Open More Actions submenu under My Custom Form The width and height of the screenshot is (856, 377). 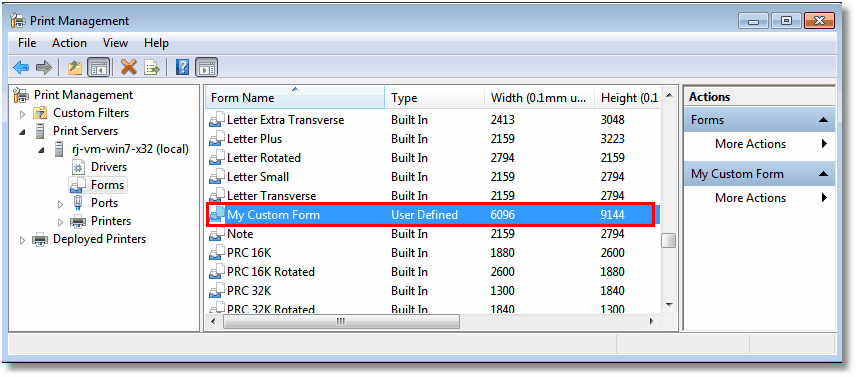tap(759, 198)
